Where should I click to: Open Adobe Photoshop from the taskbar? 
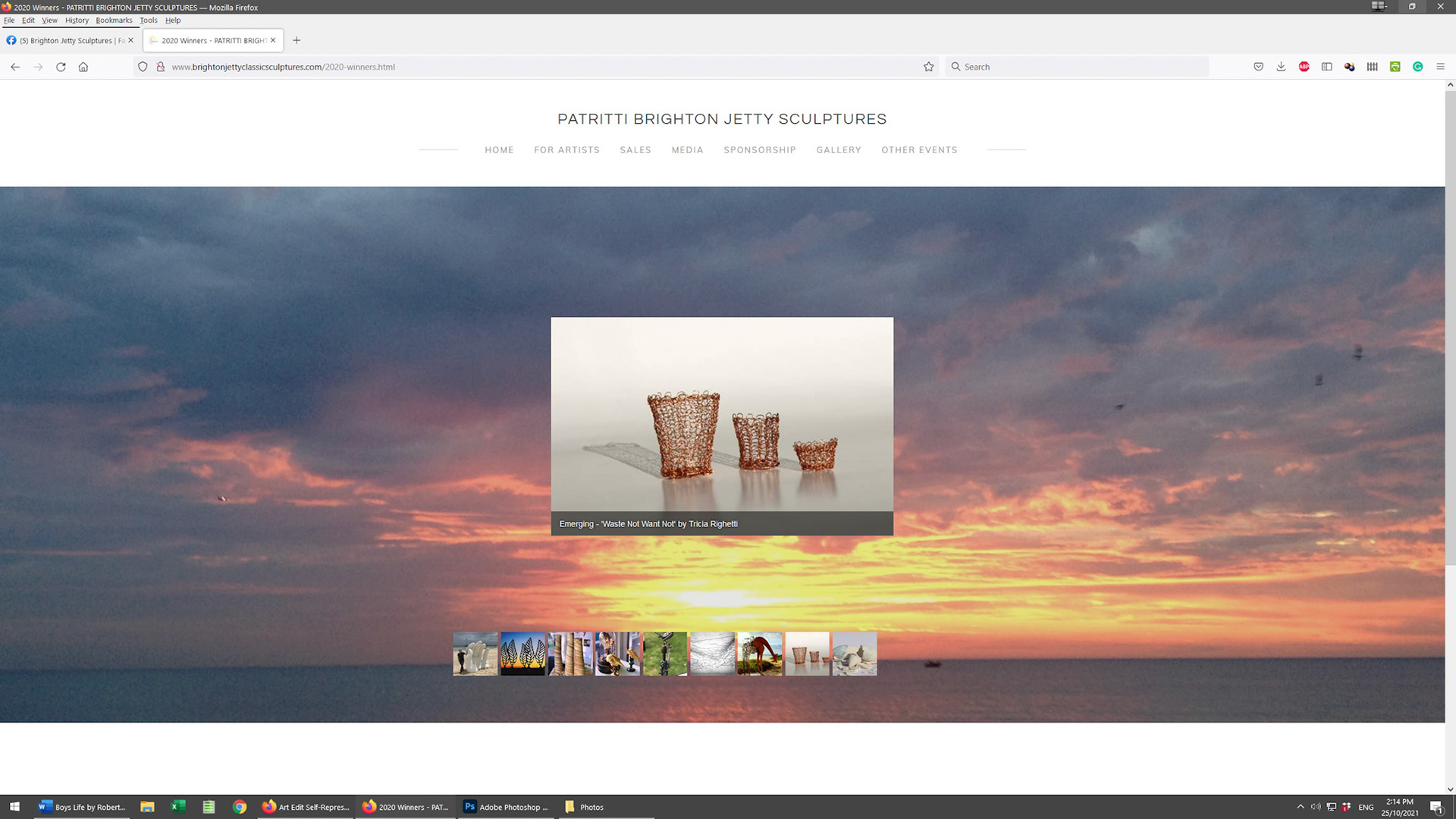(x=506, y=807)
